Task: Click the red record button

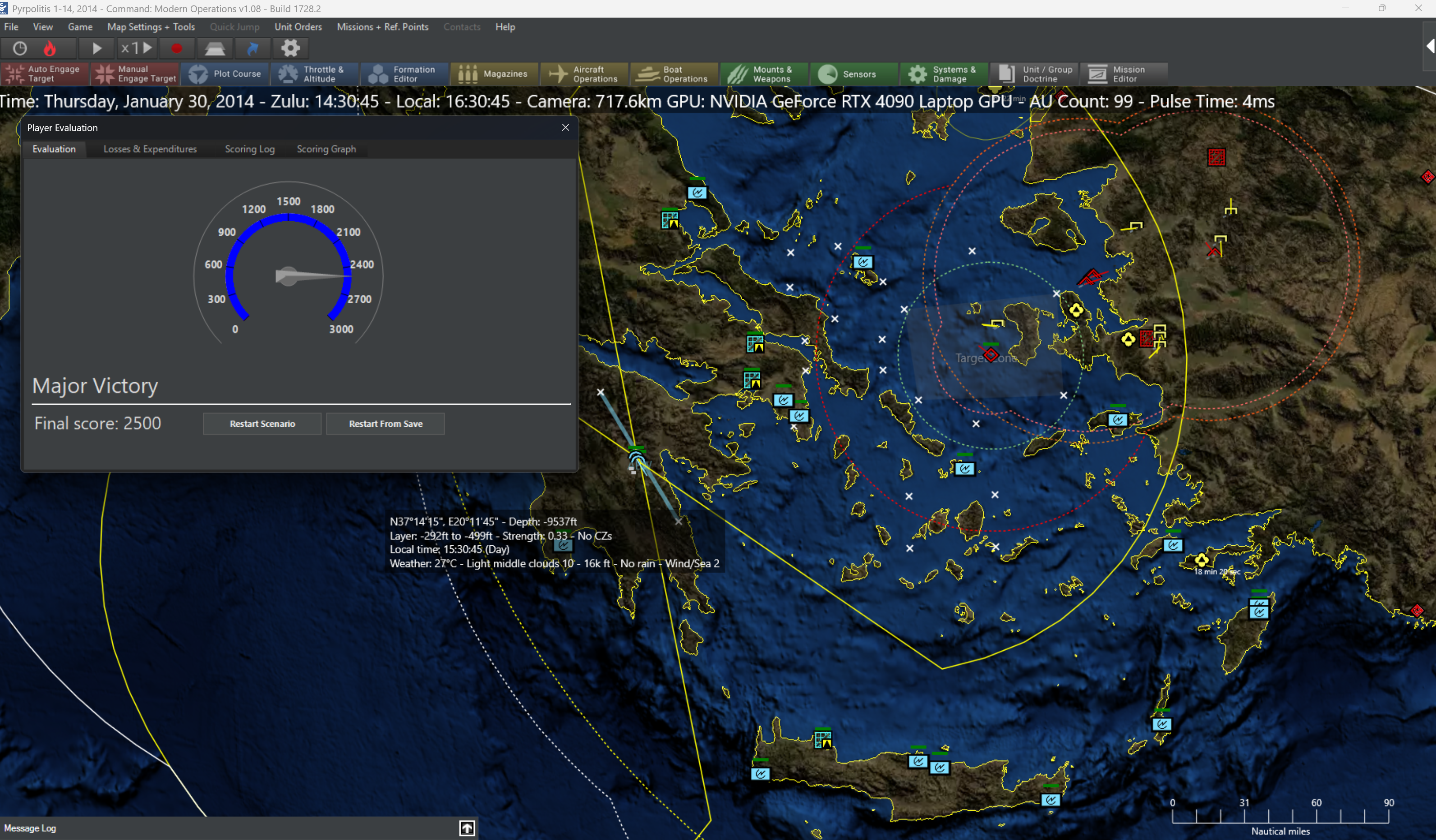Action: pyautogui.click(x=177, y=48)
